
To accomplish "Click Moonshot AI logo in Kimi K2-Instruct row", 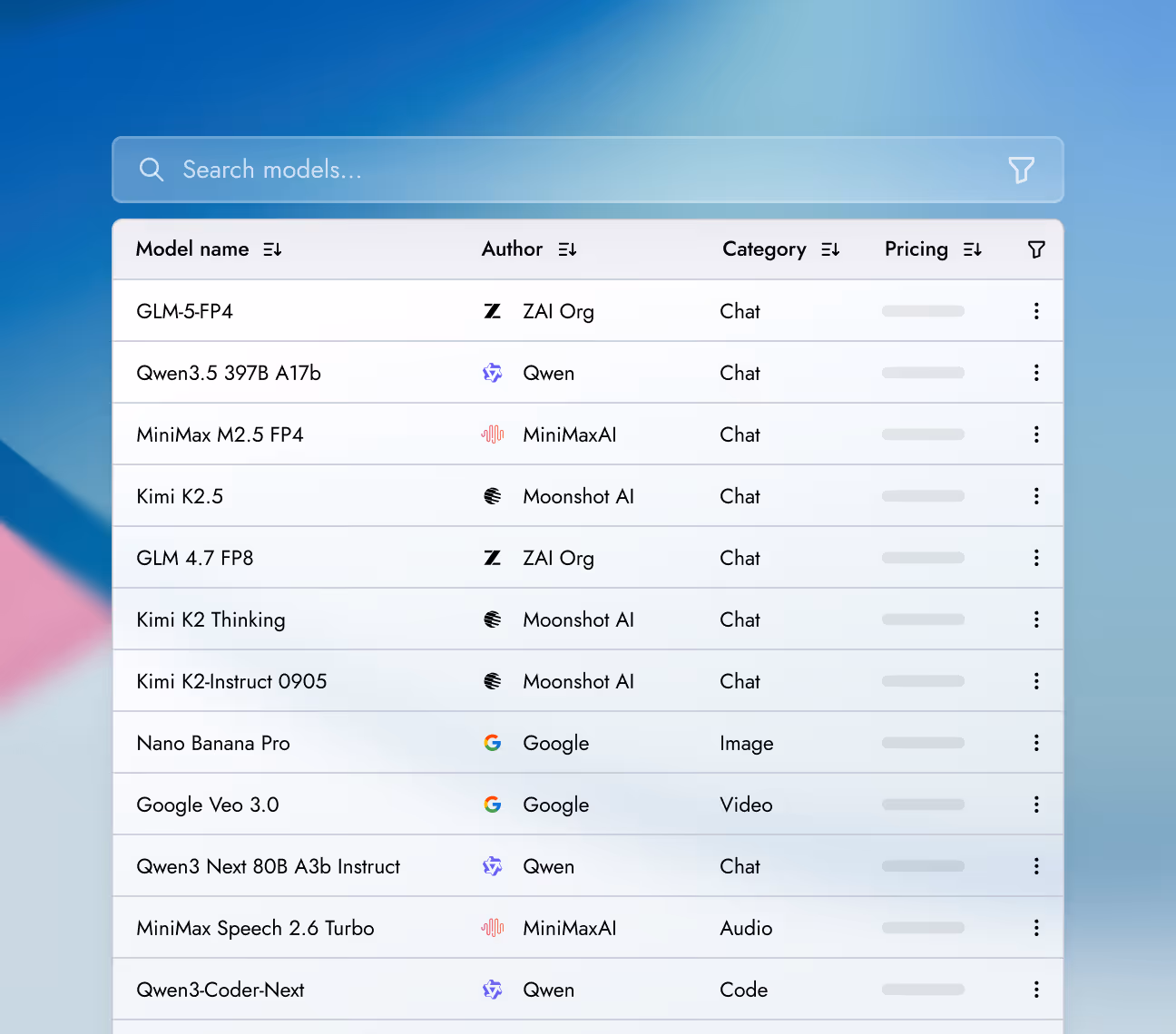I will (493, 681).
